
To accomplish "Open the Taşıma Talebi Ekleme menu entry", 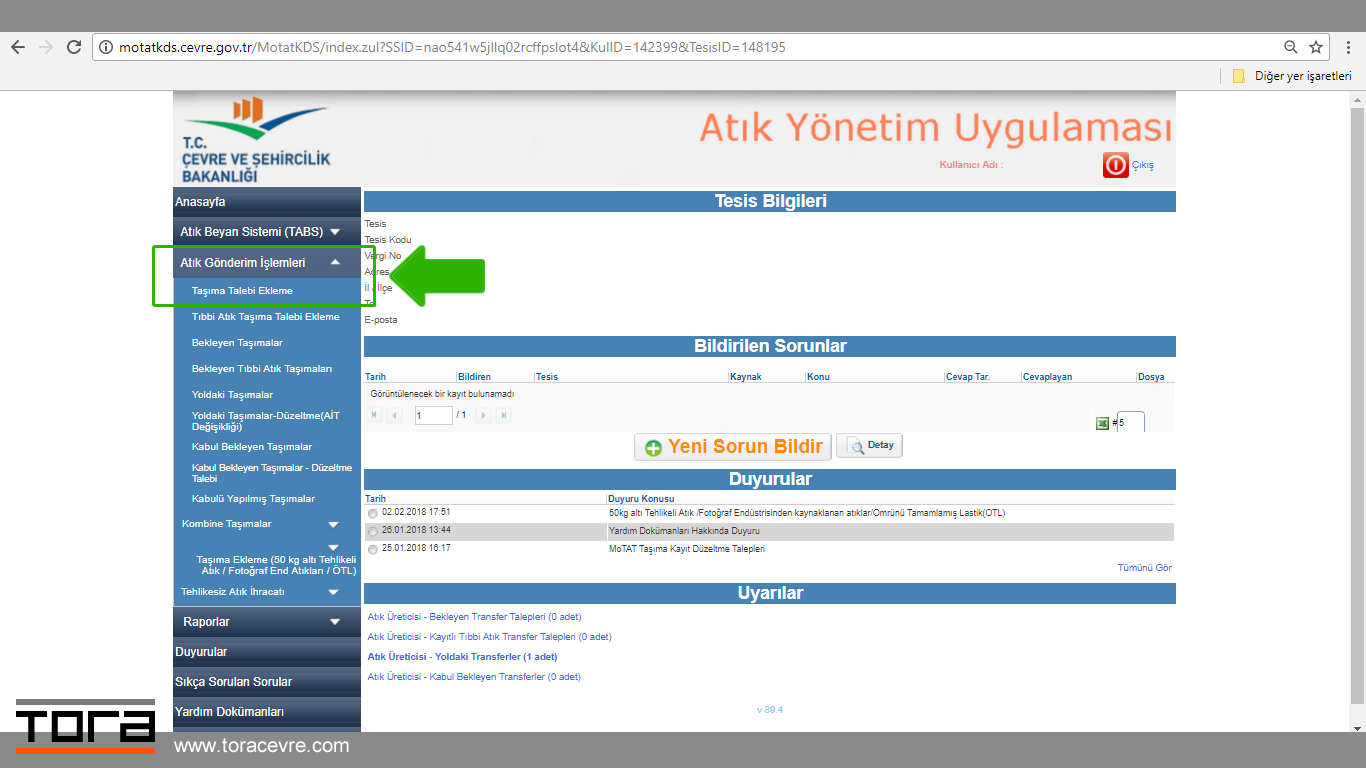I will (242, 291).
